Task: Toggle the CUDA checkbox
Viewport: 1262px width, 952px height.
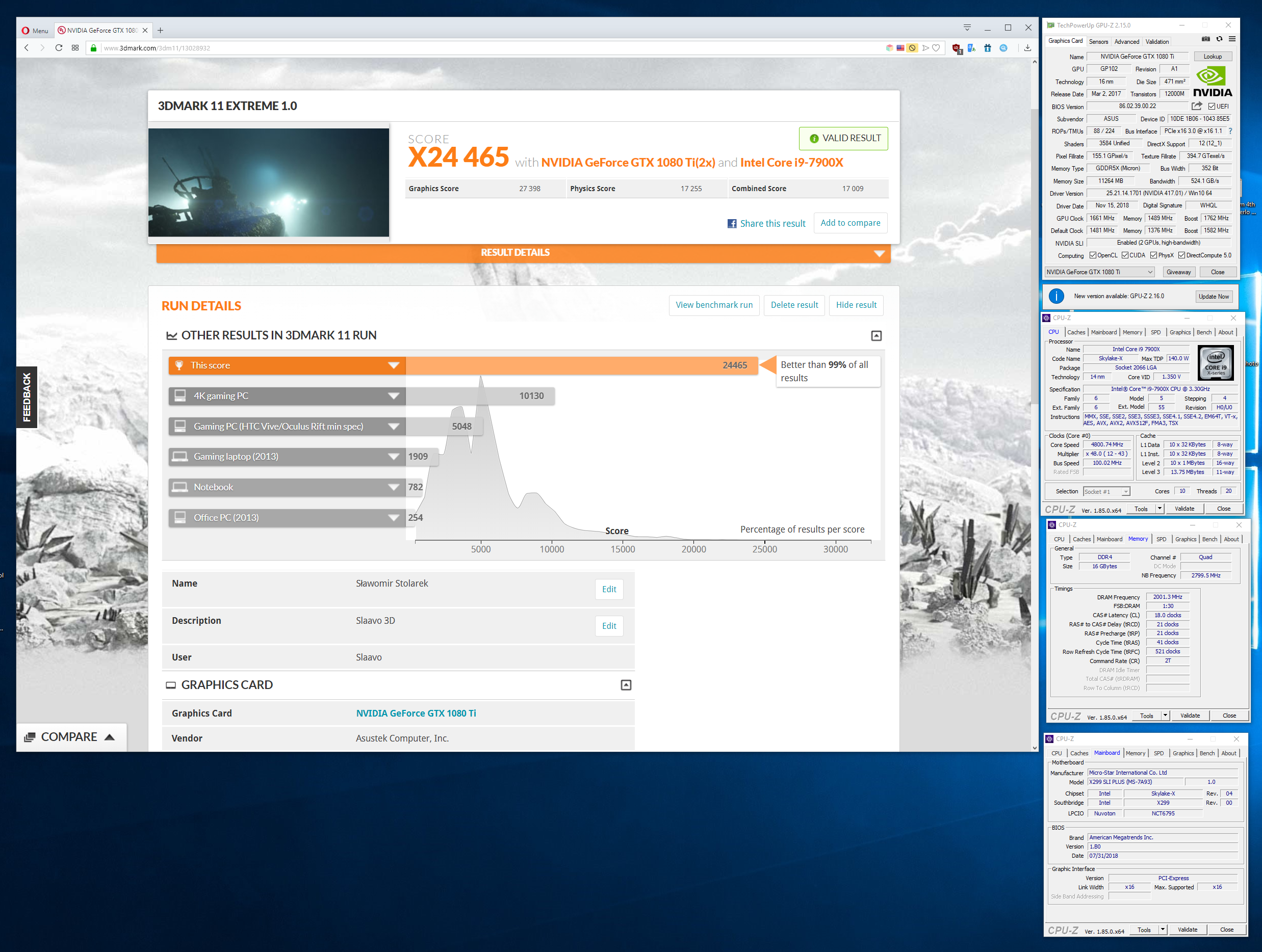Action: coord(1124,255)
